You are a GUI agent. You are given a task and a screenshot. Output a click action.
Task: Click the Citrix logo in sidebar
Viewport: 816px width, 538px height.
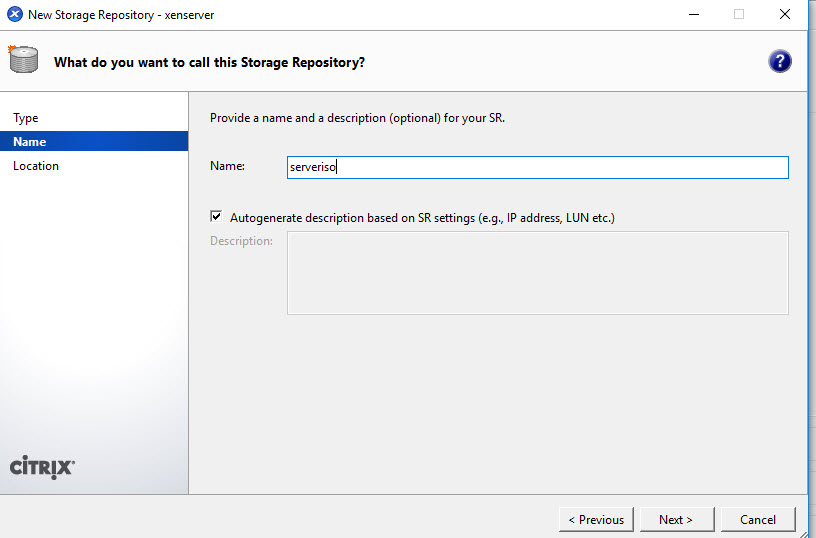(42, 467)
